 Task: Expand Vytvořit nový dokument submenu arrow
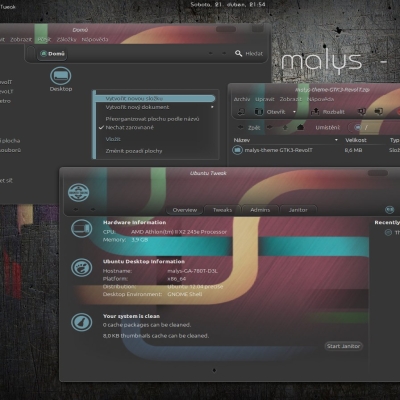(x=212, y=107)
